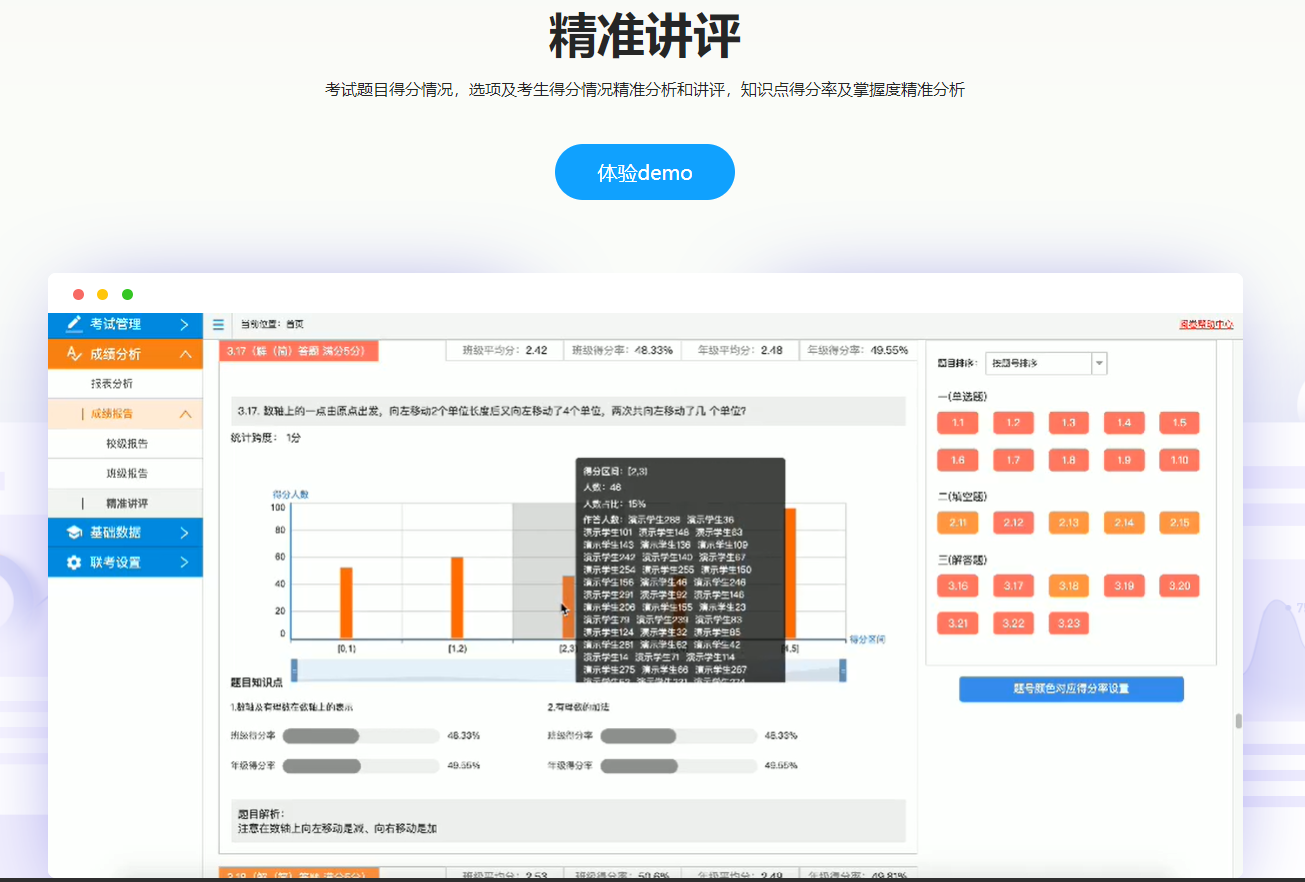Click the 年级平均分: 2.48 cell
1305x882 pixels.
coord(740,351)
